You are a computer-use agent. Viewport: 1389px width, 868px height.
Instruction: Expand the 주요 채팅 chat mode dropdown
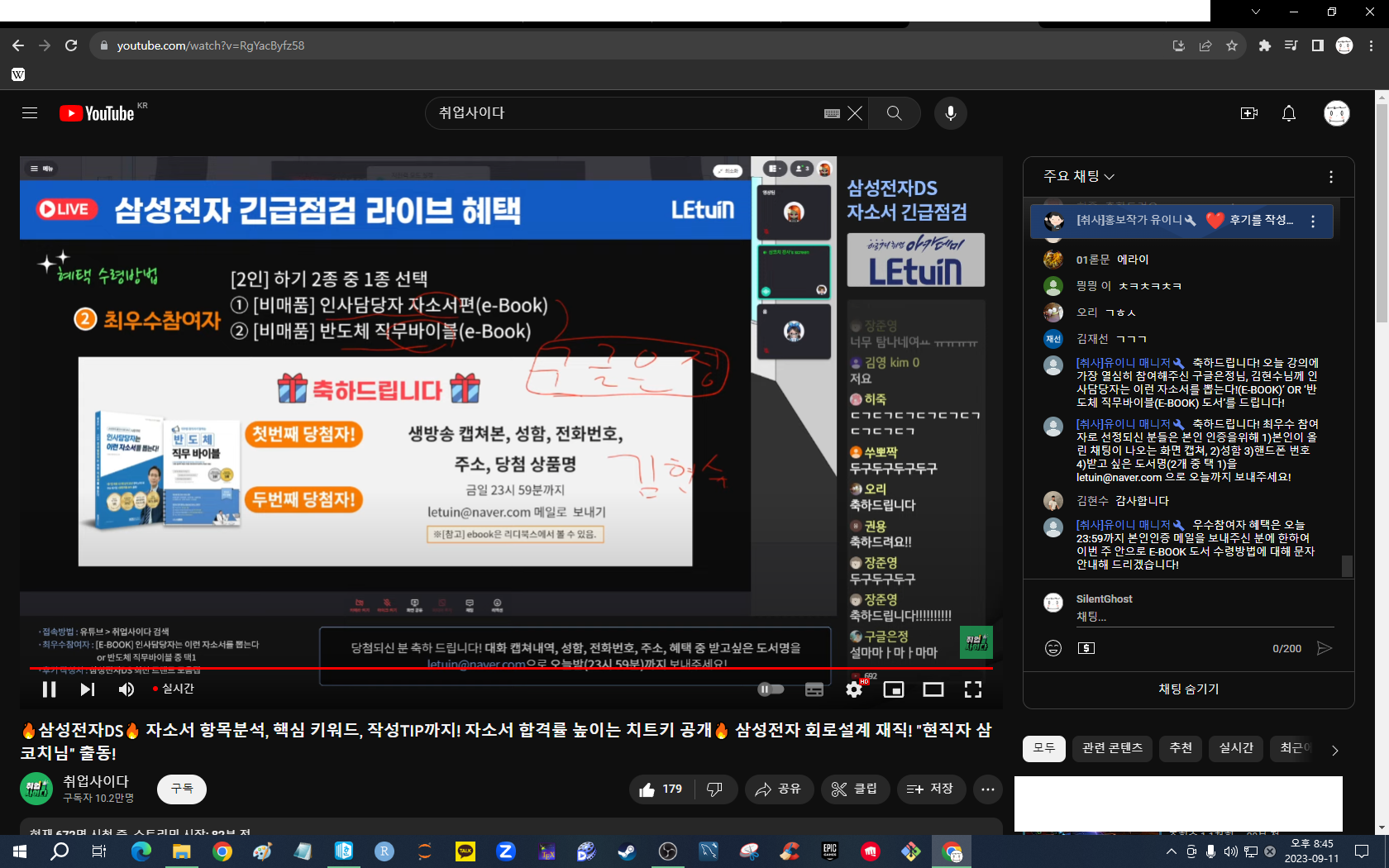tap(1079, 177)
